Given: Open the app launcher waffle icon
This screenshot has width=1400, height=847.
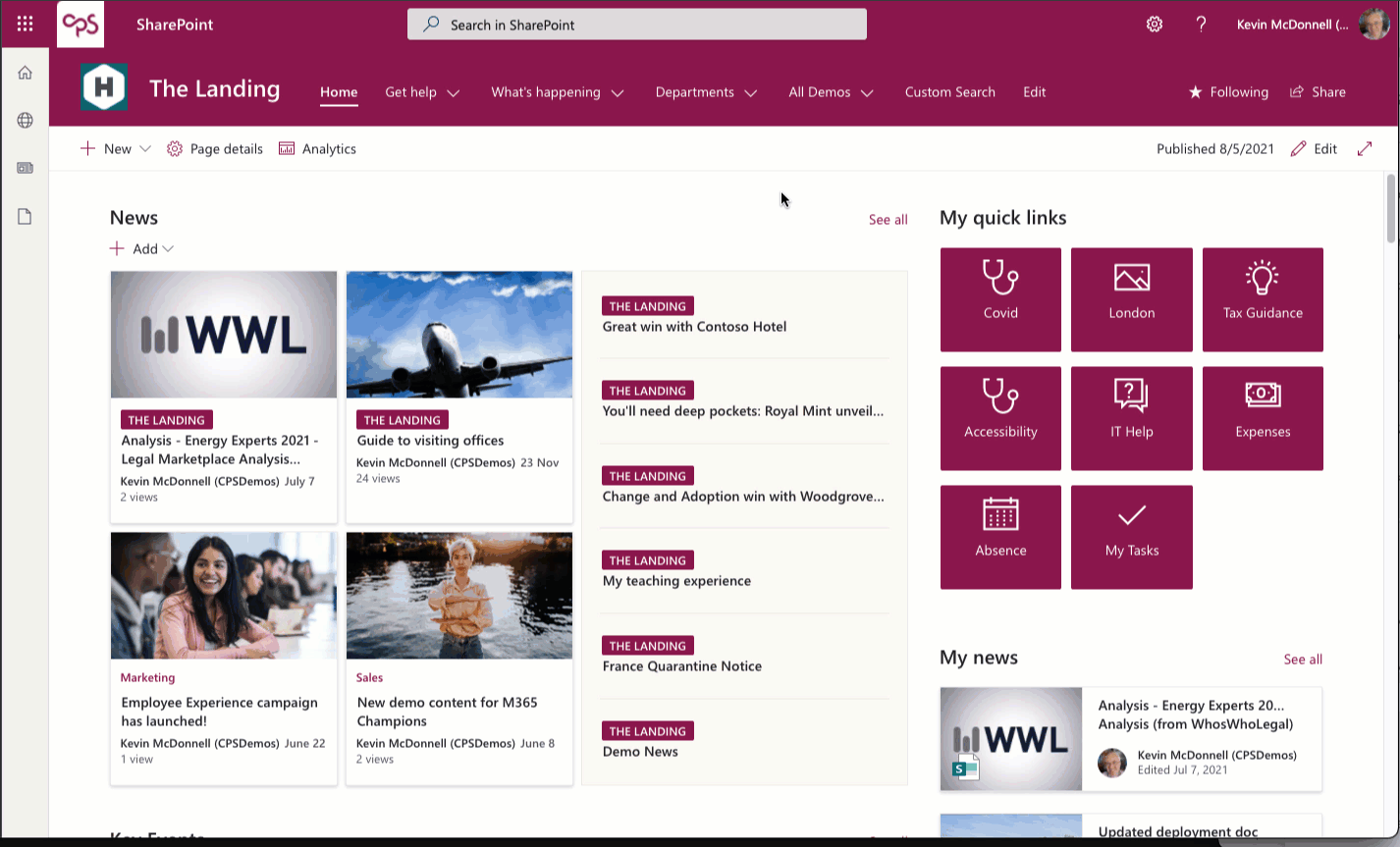Looking at the screenshot, I should click(25, 24).
